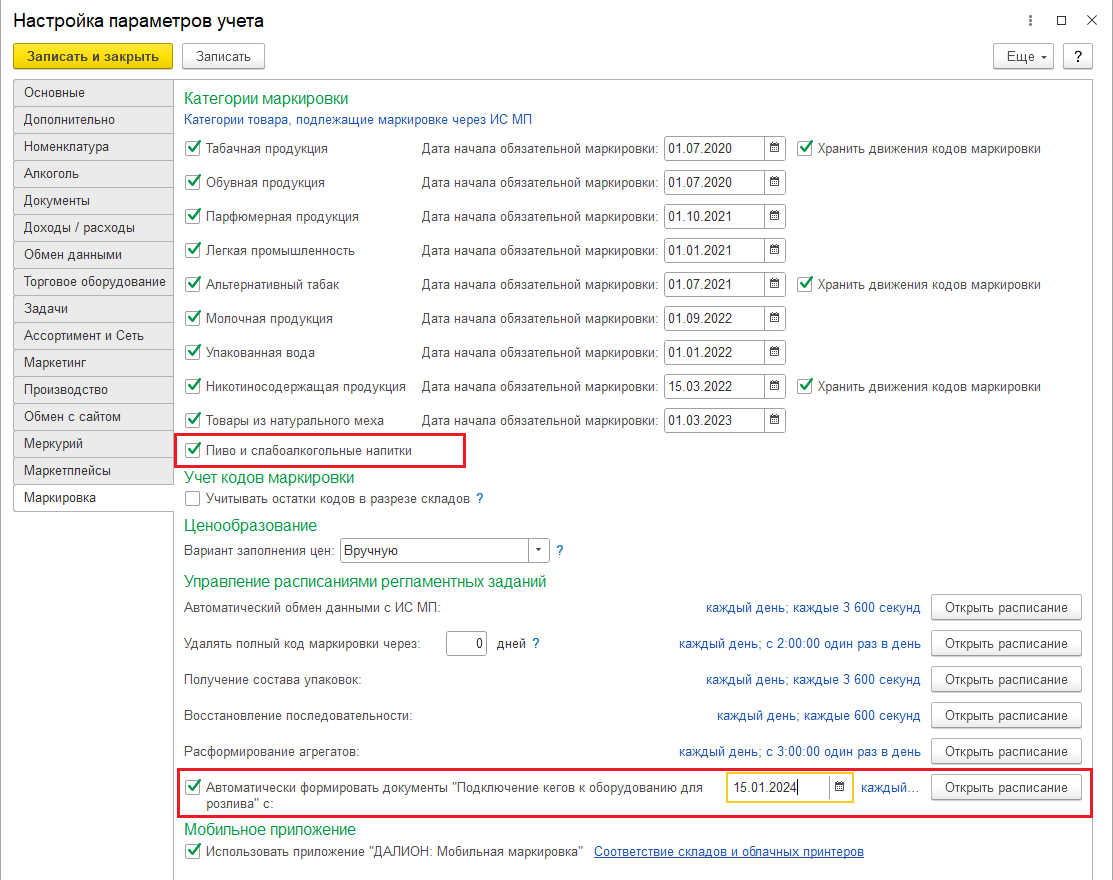Viewport: 1113px width, 880px height.
Task: Uncheck Товары из натурального меха category
Action: tap(192, 421)
